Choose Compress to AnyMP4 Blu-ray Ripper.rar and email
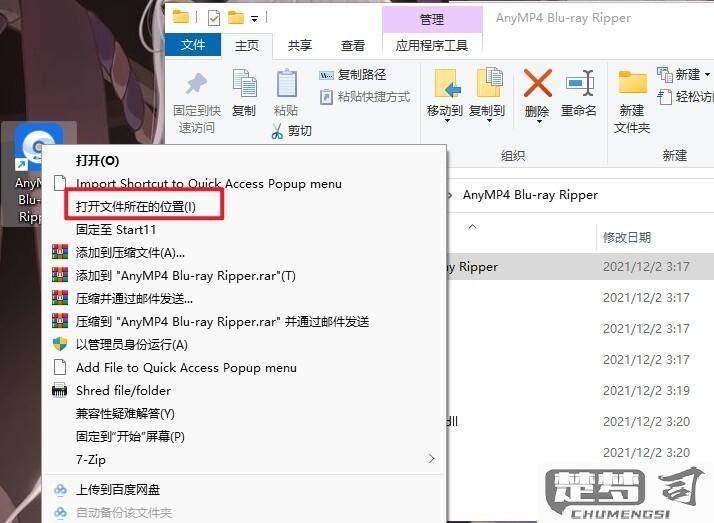The width and height of the screenshot is (714, 523). pos(245,322)
